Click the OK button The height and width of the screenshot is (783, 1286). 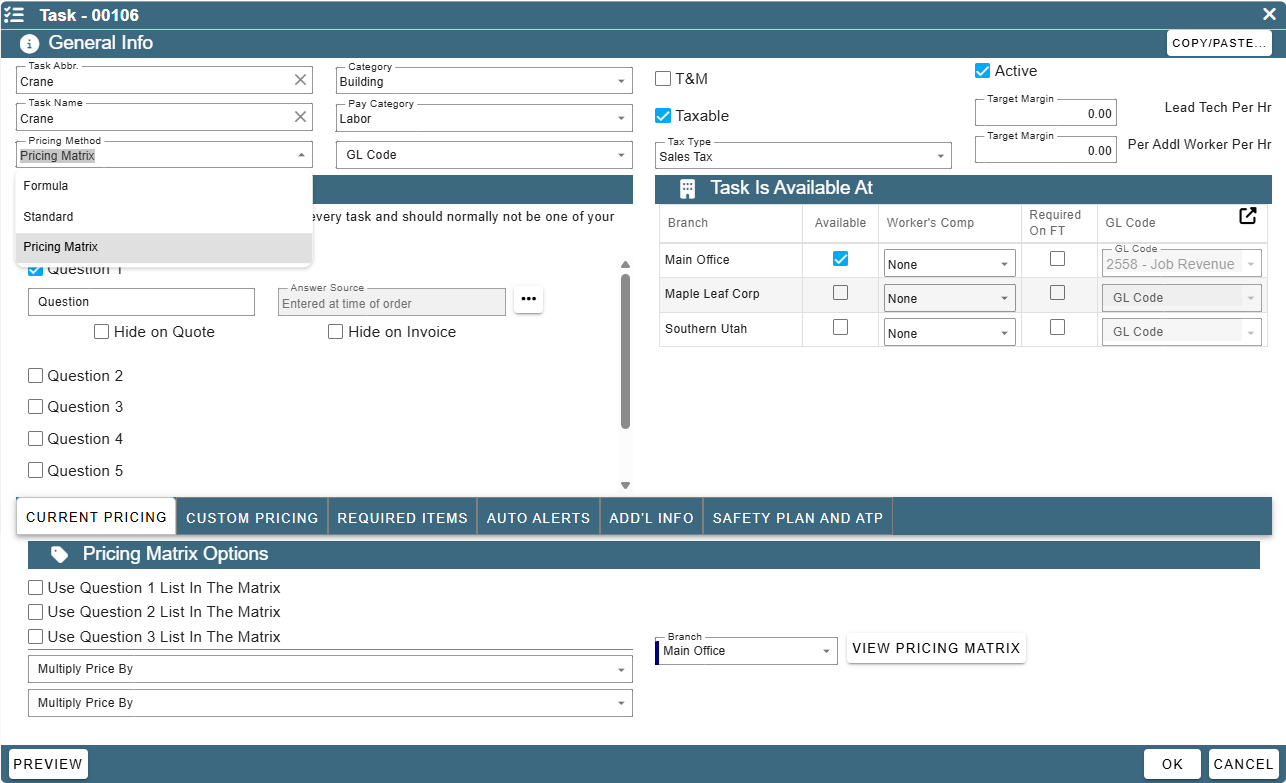tap(1172, 764)
